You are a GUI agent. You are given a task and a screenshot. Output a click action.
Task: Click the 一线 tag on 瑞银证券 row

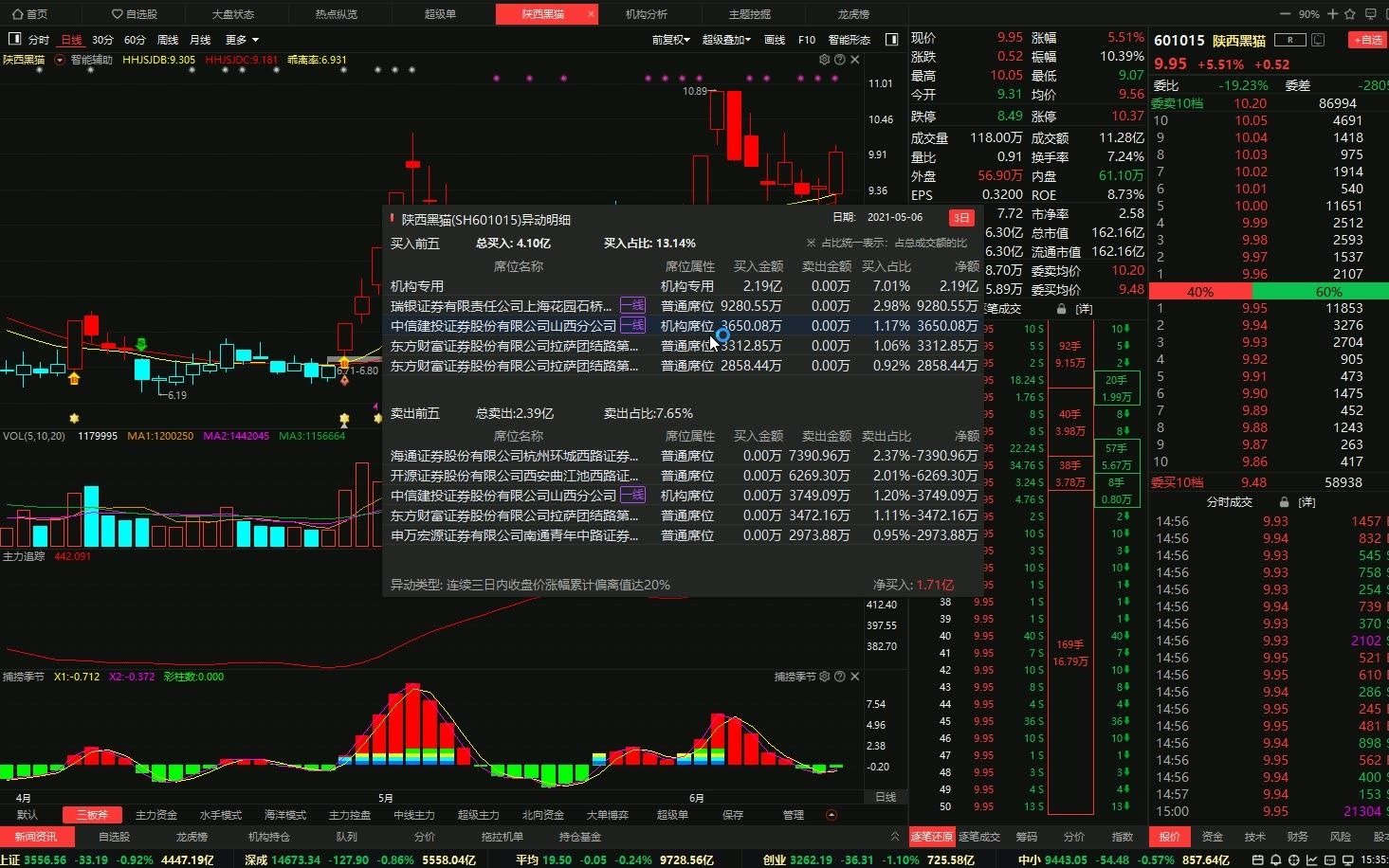coord(632,305)
